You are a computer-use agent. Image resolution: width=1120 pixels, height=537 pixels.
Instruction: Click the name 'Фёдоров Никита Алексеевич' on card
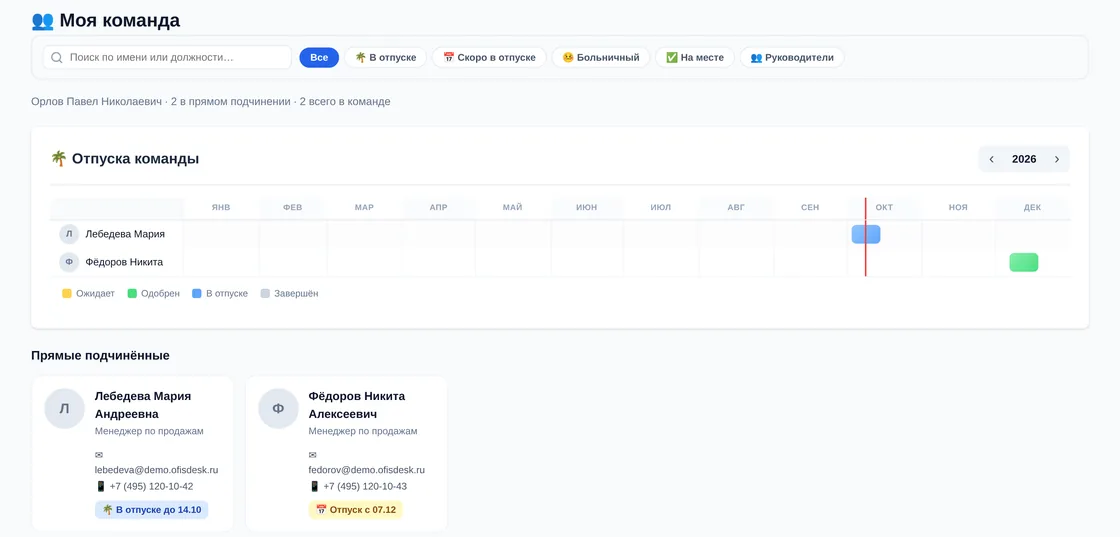357,405
